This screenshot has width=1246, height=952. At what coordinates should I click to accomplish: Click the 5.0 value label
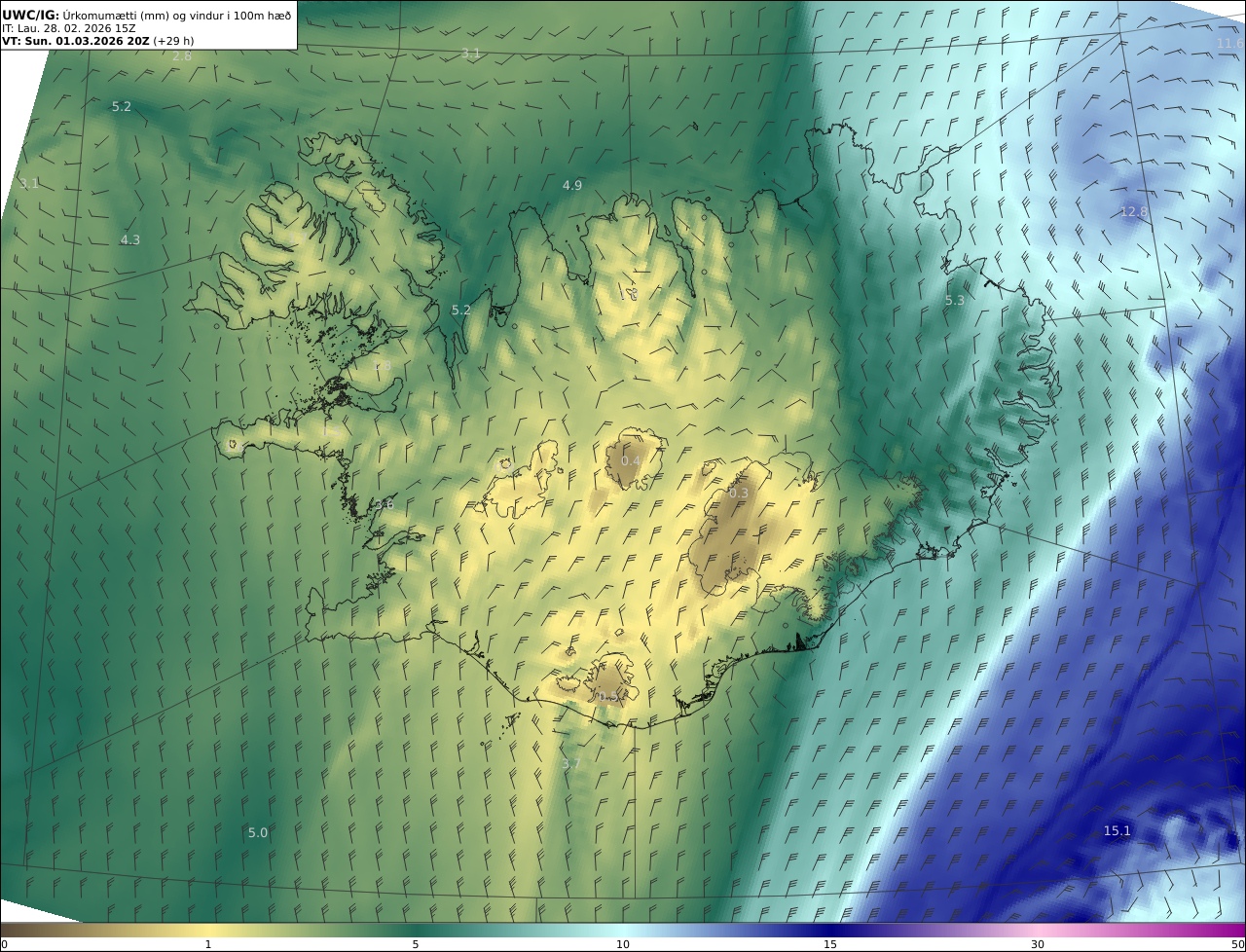(258, 832)
